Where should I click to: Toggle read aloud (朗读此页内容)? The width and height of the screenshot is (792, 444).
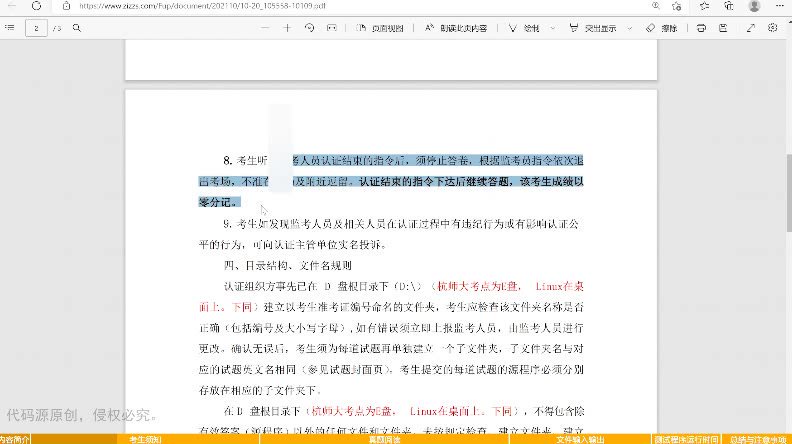click(x=455, y=28)
